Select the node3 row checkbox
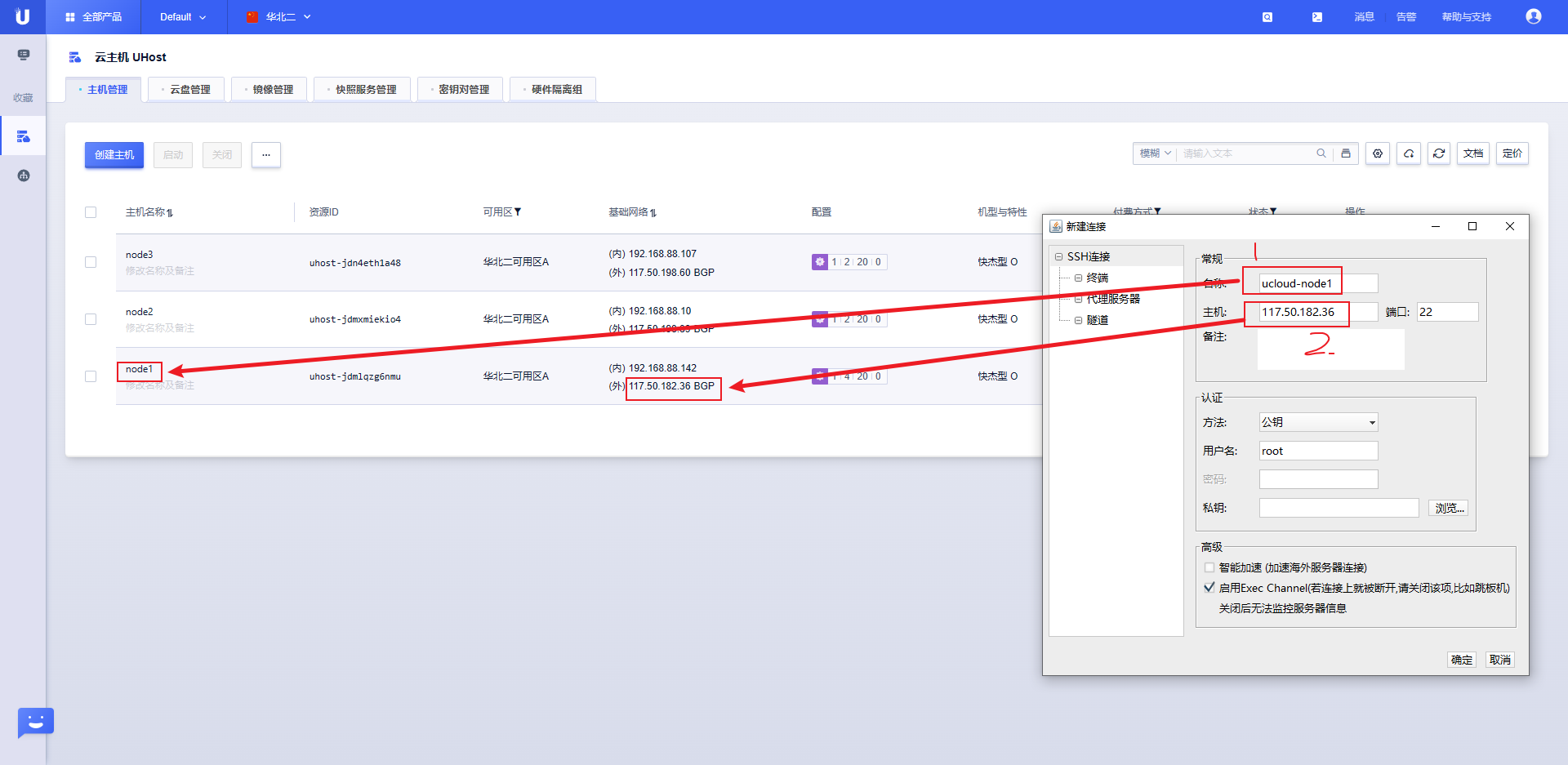 pyautogui.click(x=91, y=262)
